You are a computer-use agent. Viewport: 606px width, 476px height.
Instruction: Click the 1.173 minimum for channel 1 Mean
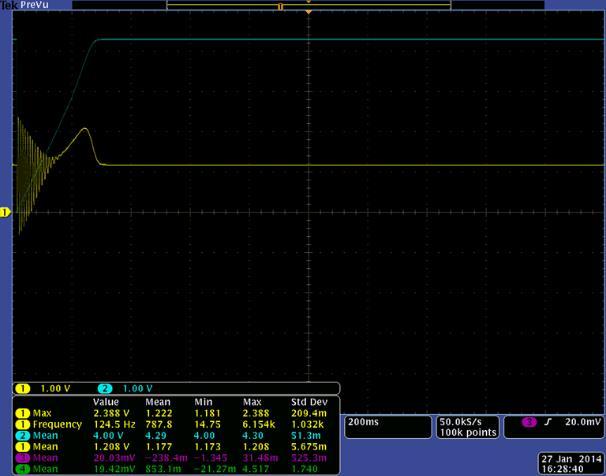[x=207, y=447]
